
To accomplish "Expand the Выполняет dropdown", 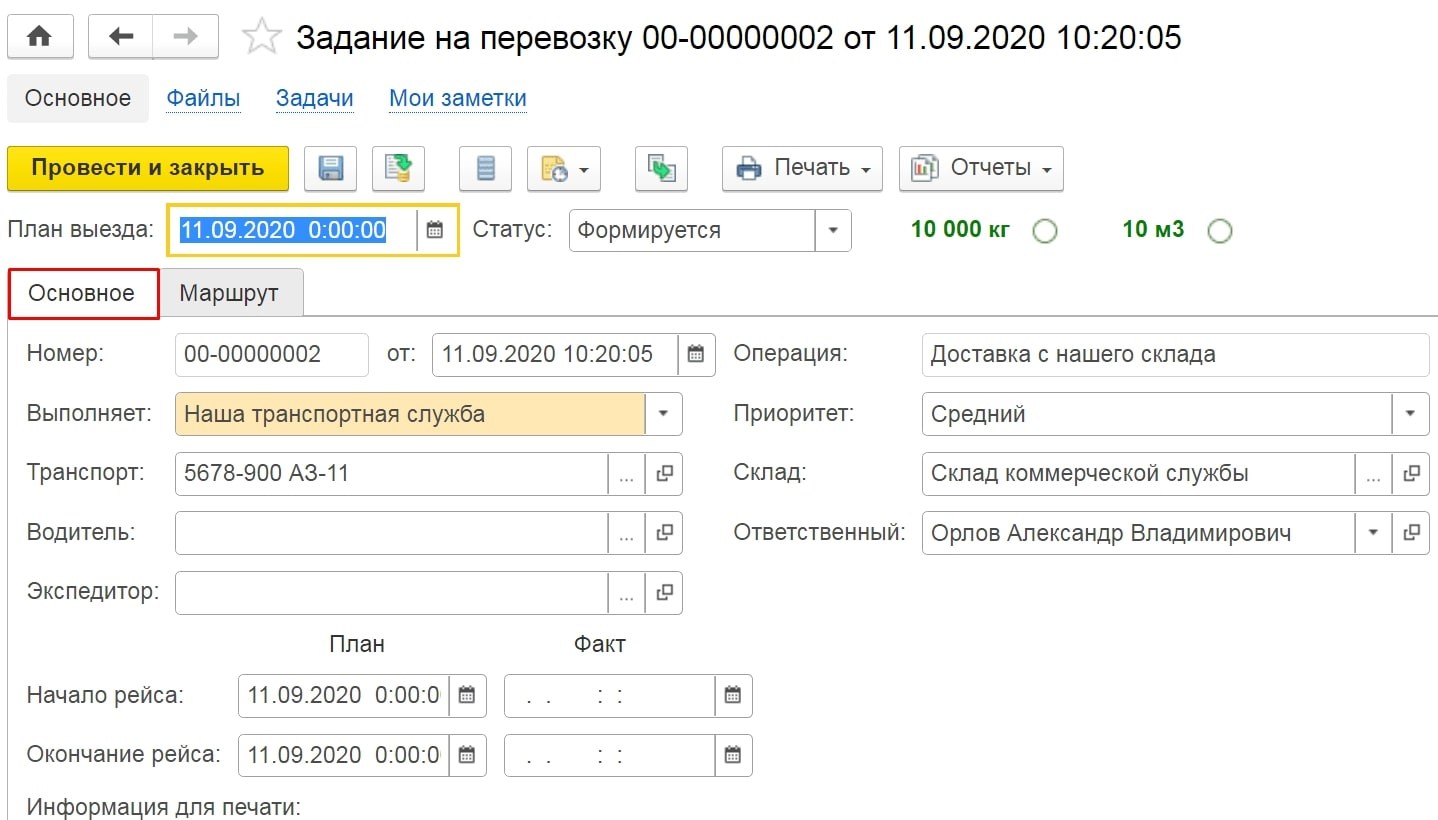I will tap(663, 414).
